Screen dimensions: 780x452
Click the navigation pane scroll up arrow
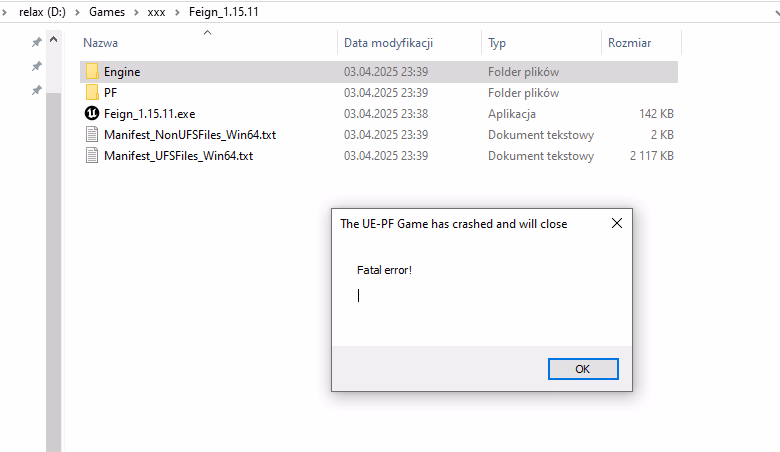click(54, 39)
